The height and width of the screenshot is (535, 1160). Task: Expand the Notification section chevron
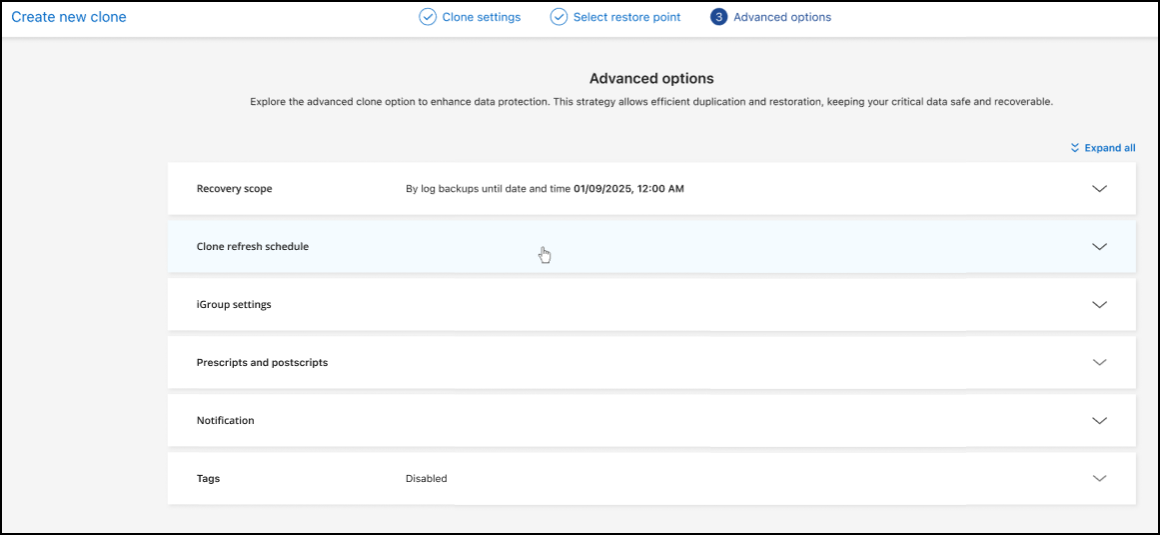1100,421
